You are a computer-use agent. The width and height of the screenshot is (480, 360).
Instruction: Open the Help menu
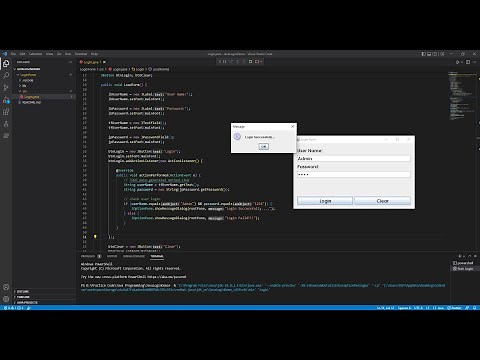click(x=94, y=54)
